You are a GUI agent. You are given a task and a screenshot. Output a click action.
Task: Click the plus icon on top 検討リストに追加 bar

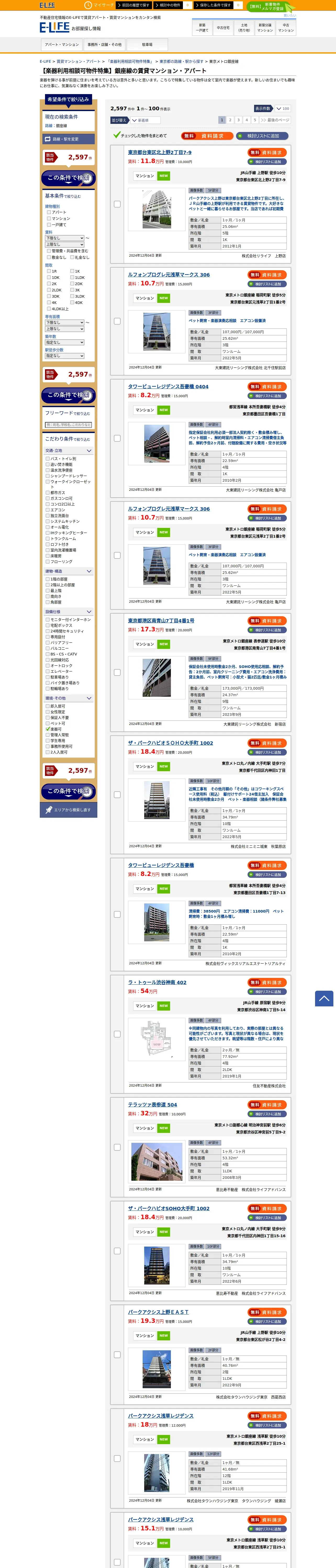(x=240, y=136)
